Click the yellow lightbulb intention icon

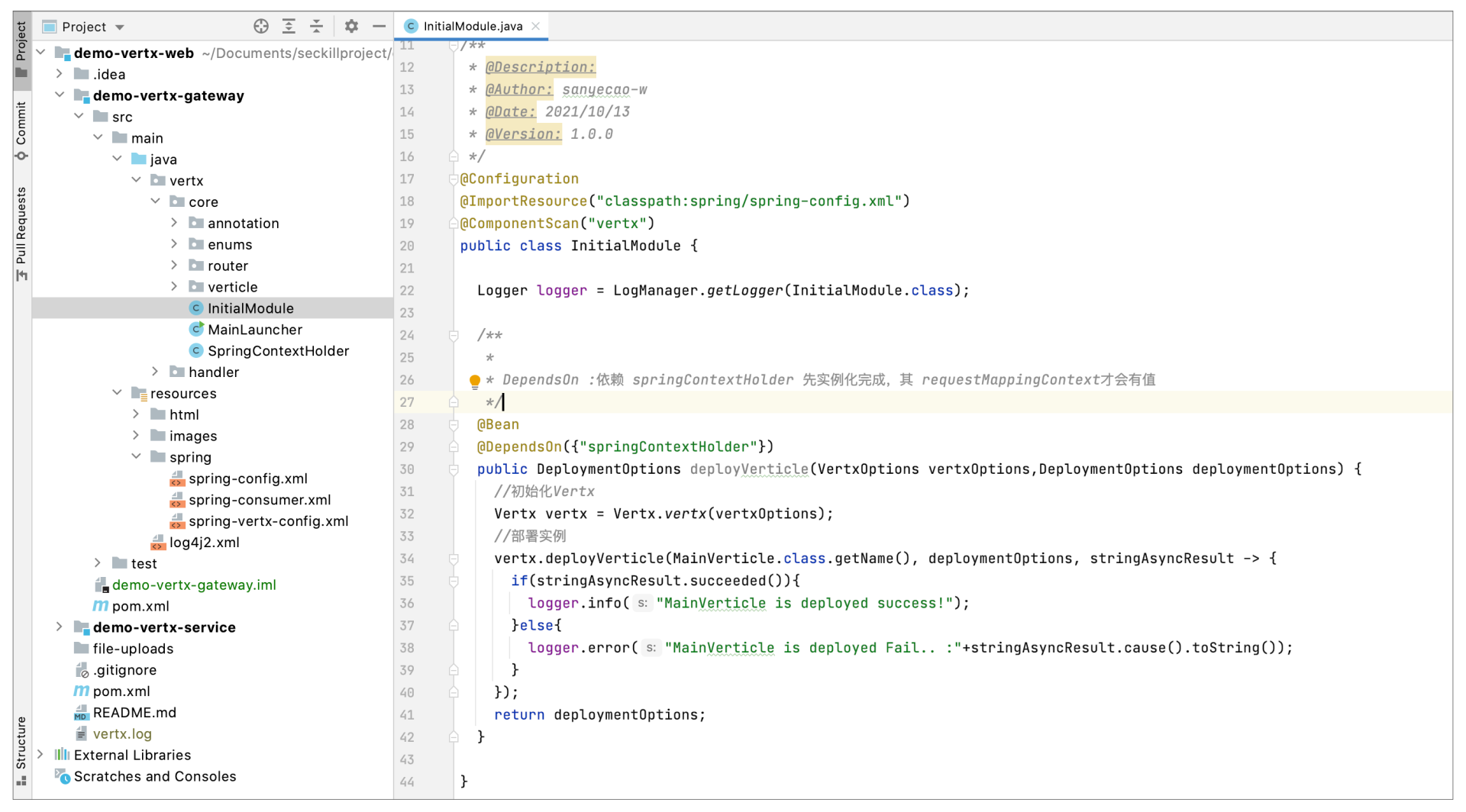click(x=474, y=380)
